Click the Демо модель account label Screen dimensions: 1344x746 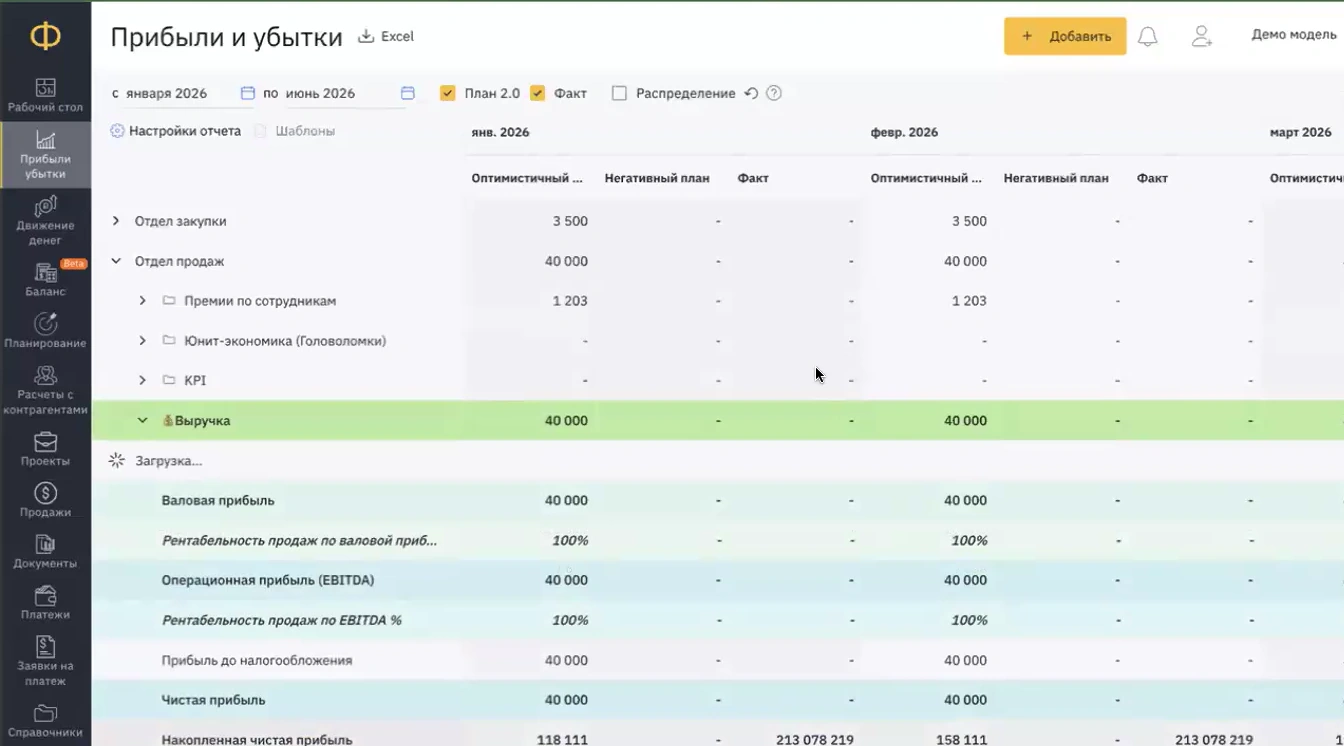tap(1294, 35)
